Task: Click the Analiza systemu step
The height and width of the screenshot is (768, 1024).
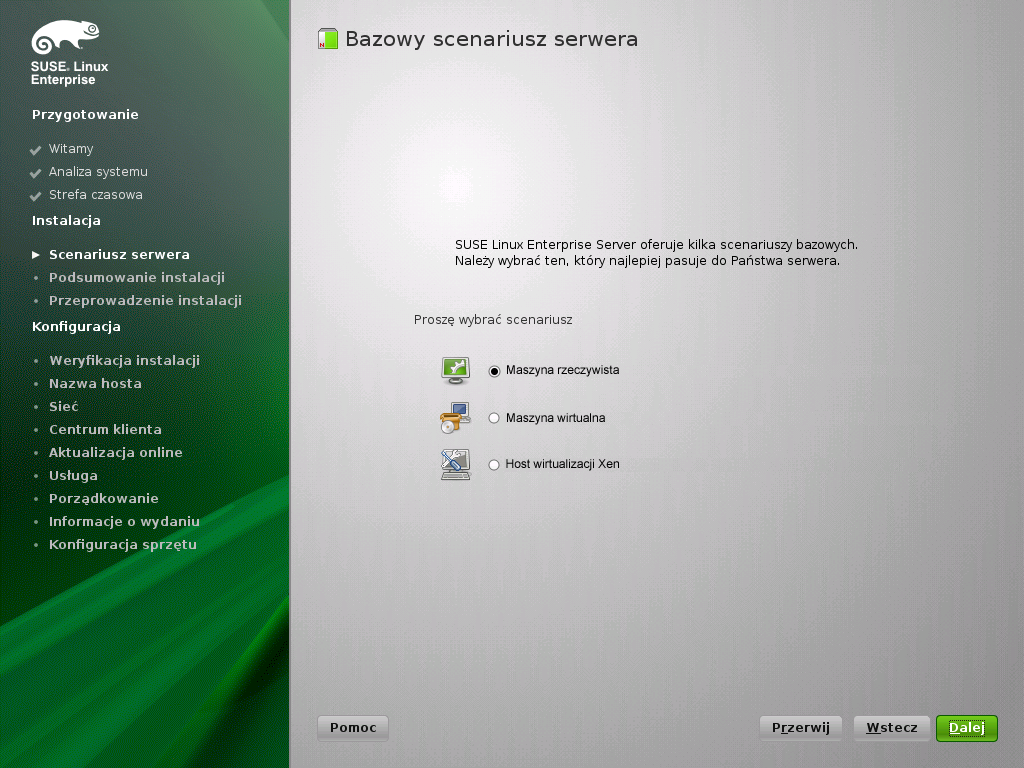Action: 98,172
